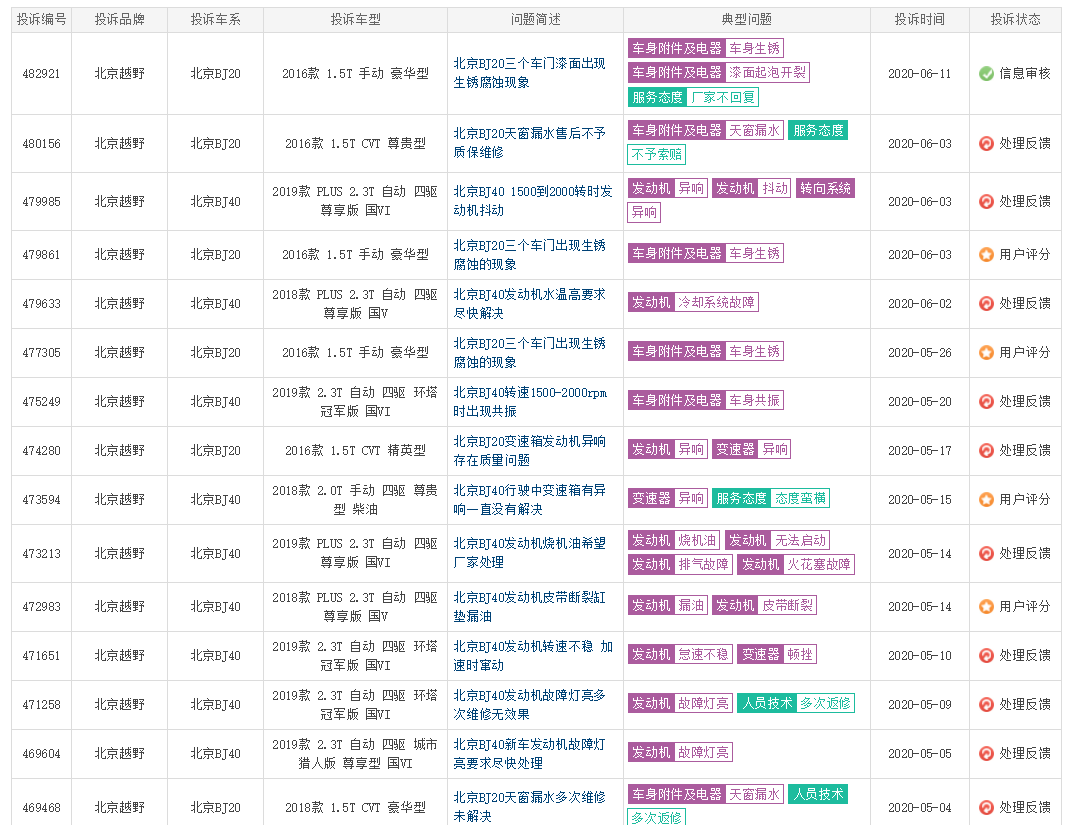The image size is (1073, 825).
Task: Click orange rating icon in row 477305
Action: [x=986, y=353]
